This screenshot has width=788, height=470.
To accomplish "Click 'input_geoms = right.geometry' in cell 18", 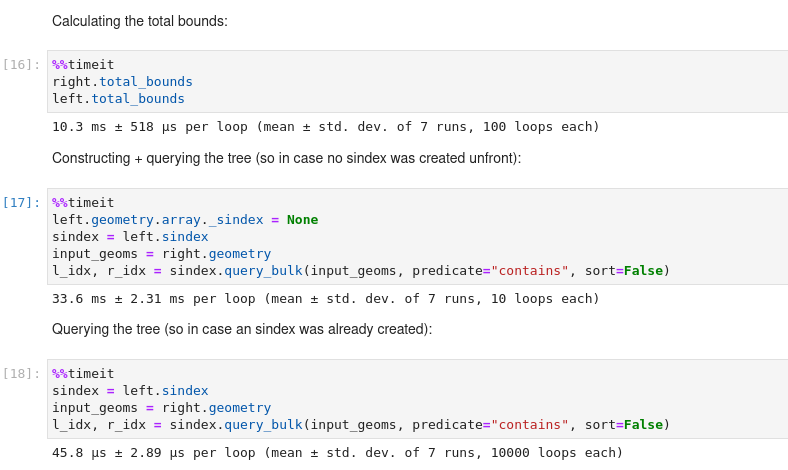I will [x=161, y=408].
